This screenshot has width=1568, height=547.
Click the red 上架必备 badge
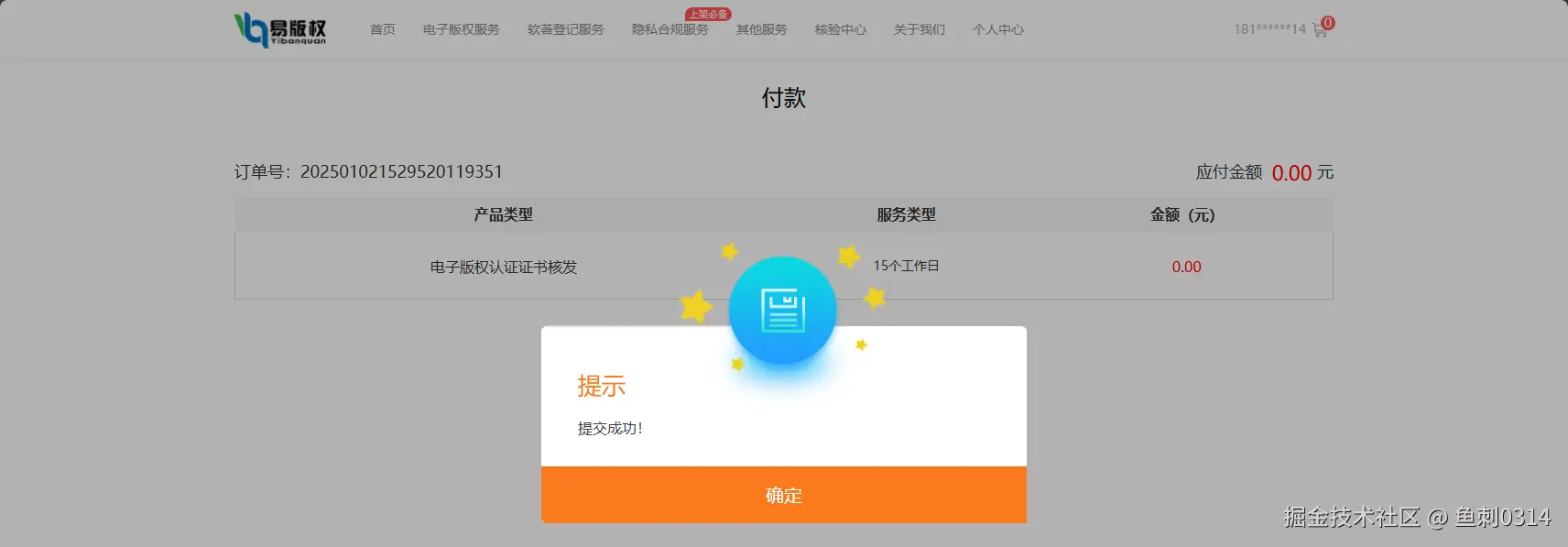pos(708,15)
